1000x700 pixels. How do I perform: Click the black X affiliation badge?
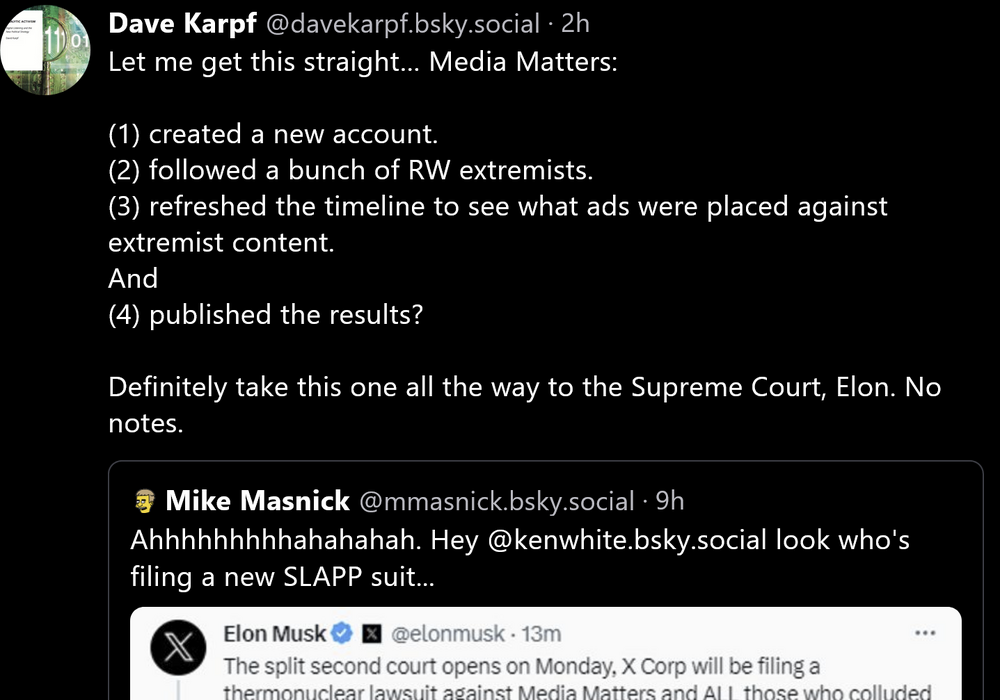click(370, 634)
